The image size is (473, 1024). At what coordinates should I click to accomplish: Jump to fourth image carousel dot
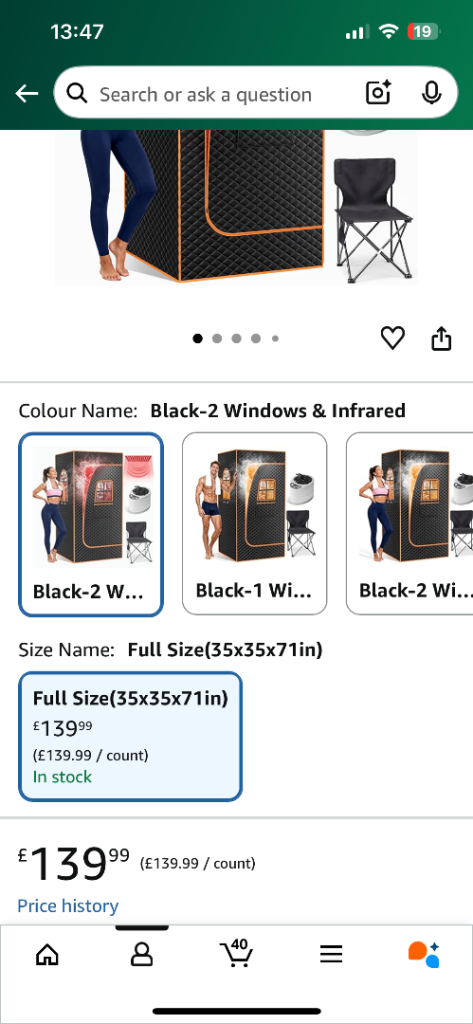click(256, 338)
